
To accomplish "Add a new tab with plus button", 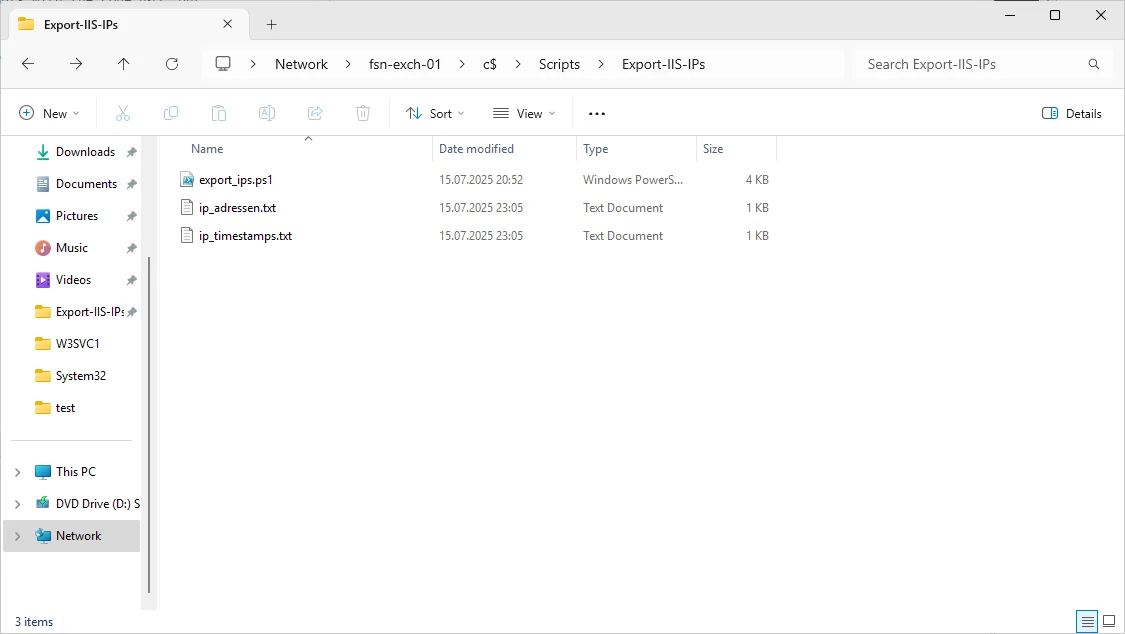I will click(271, 24).
